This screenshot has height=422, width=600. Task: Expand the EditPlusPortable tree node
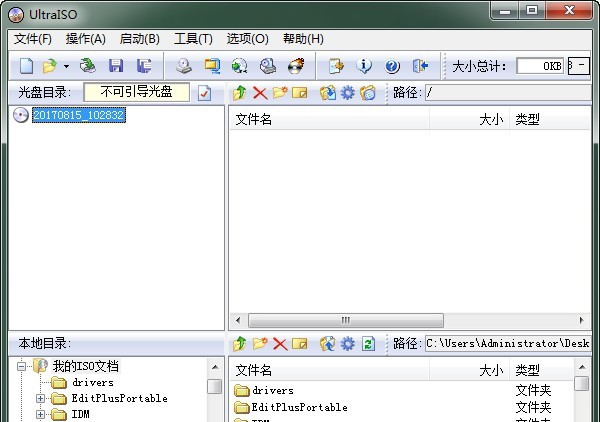pyautogui.click(x=41, y=398)
